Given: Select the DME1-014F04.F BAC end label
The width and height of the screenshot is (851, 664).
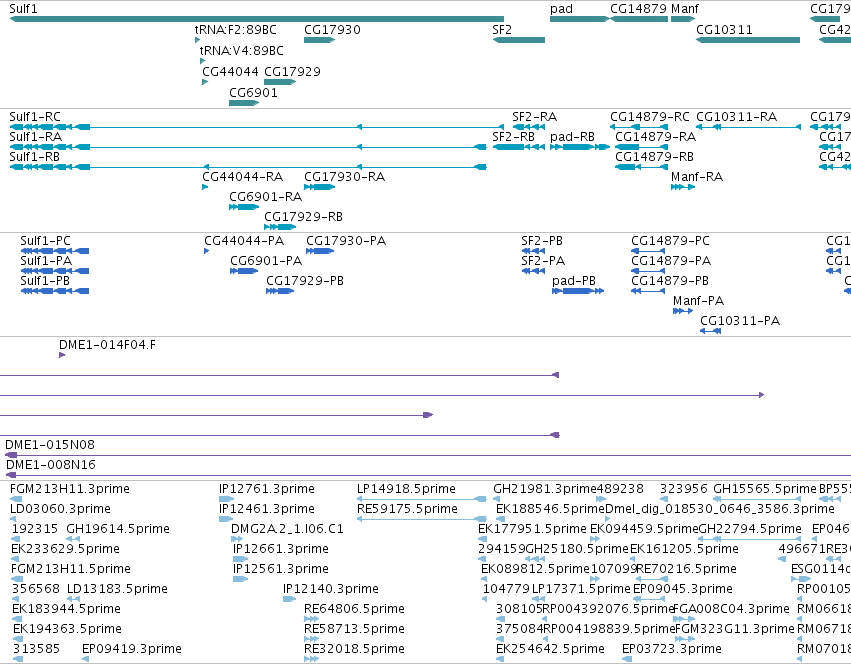Looking at the screenshot, I should 107,345.
